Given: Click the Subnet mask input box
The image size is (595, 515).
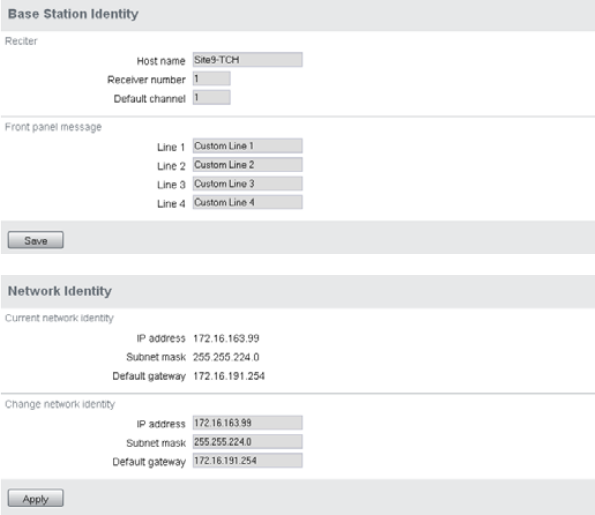Looking at the screenshot, I should tap(247, 442).
